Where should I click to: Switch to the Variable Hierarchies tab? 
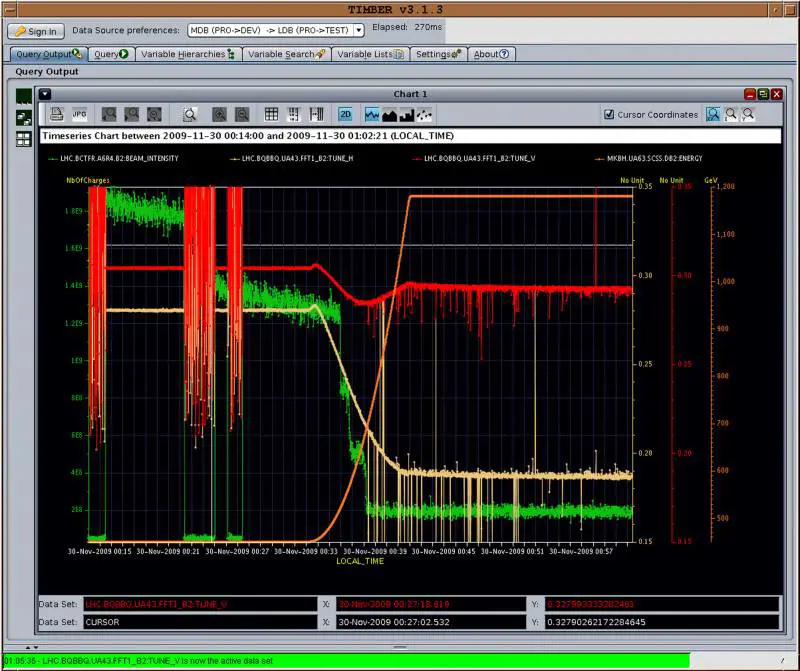(188, 54)
